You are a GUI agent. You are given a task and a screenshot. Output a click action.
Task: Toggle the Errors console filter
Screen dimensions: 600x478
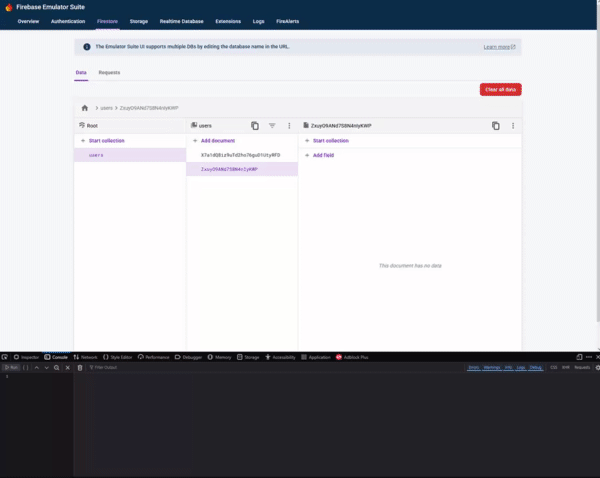coord(474,367)
